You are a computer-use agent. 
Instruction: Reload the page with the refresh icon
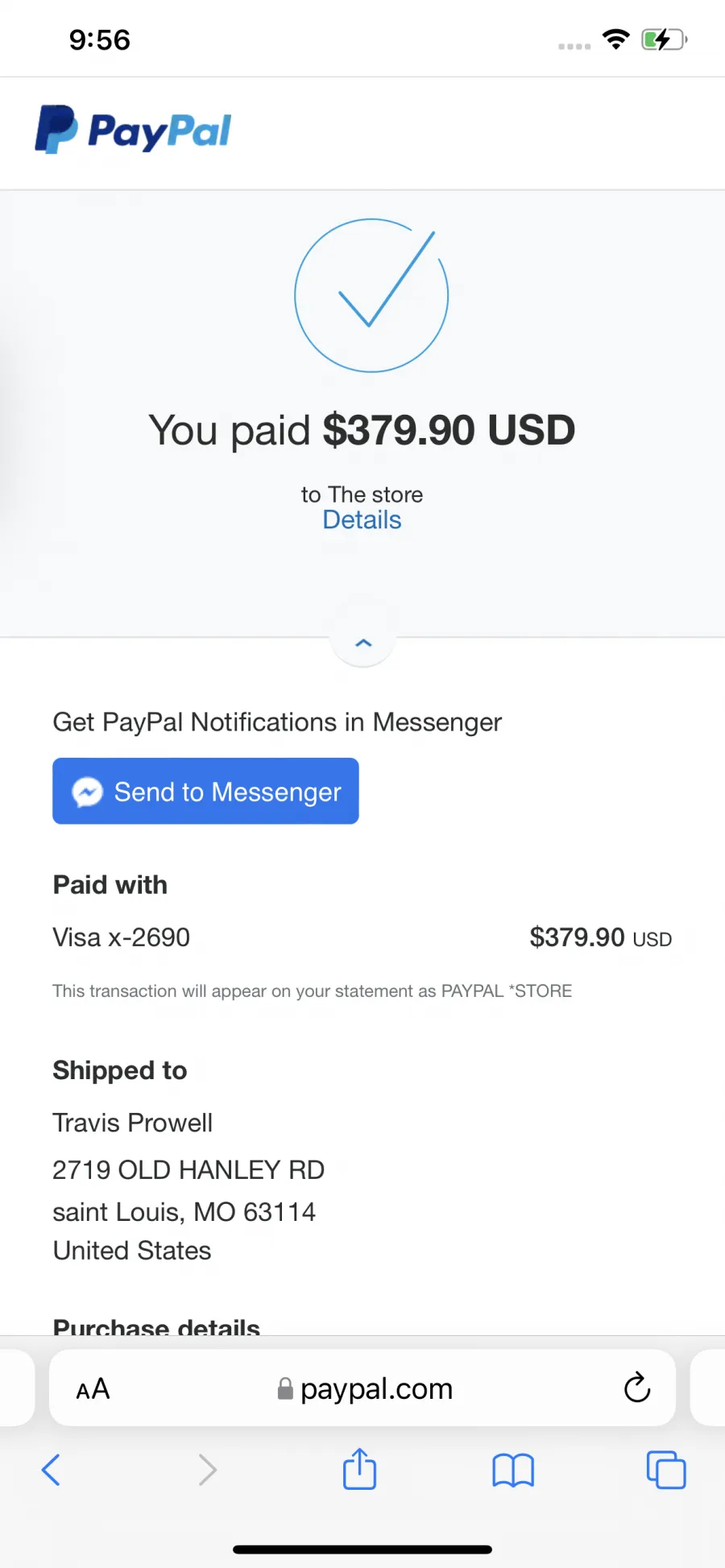coord(636,1388)
